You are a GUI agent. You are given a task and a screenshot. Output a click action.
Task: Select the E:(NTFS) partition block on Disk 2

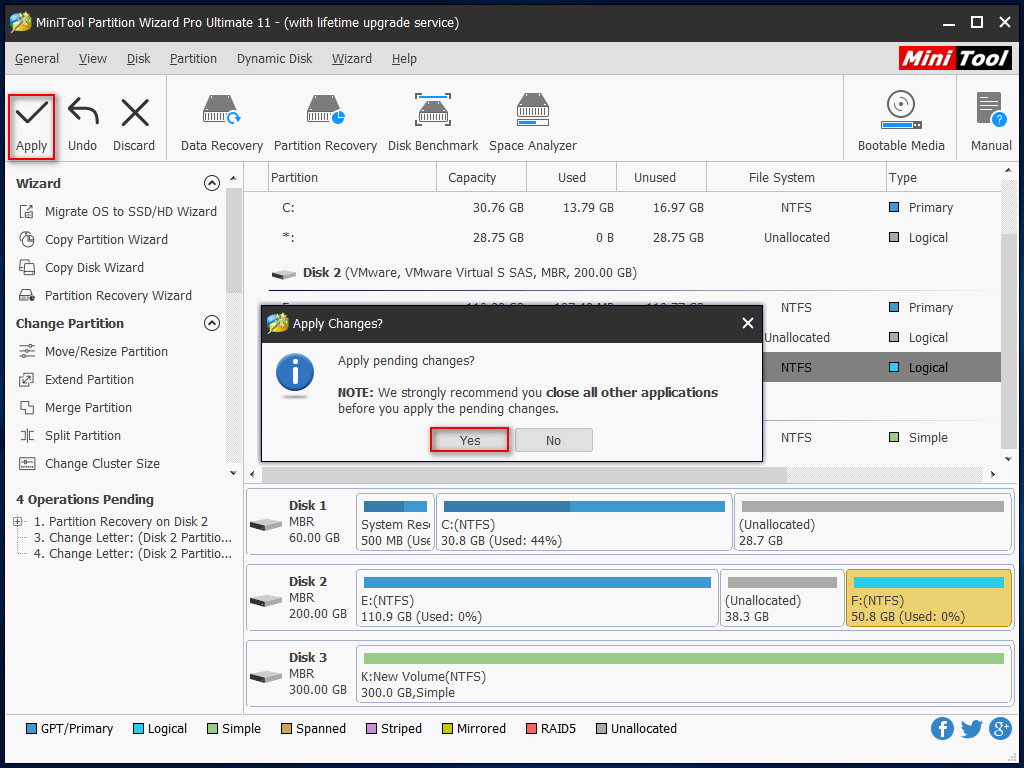tap(537, 598)
